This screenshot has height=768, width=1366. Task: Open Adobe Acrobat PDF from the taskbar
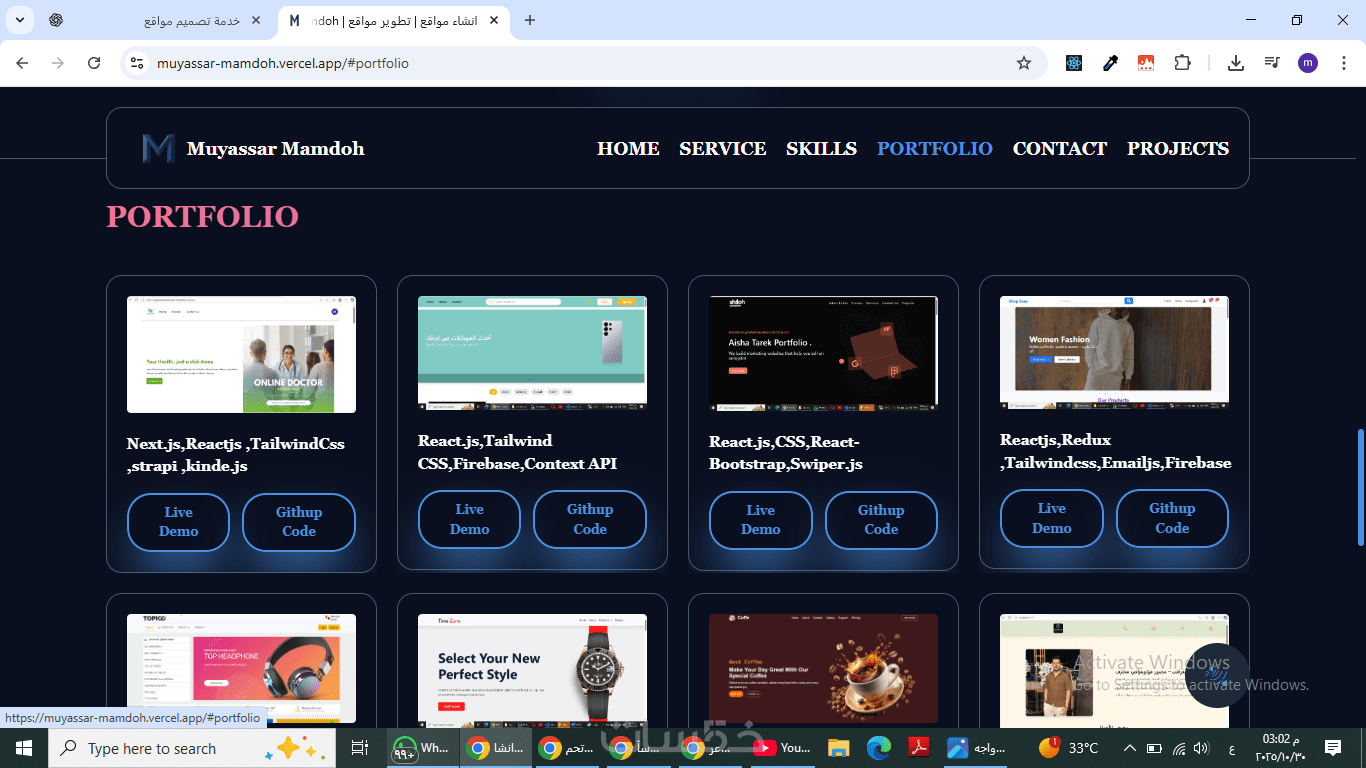[x=919, y=748]
